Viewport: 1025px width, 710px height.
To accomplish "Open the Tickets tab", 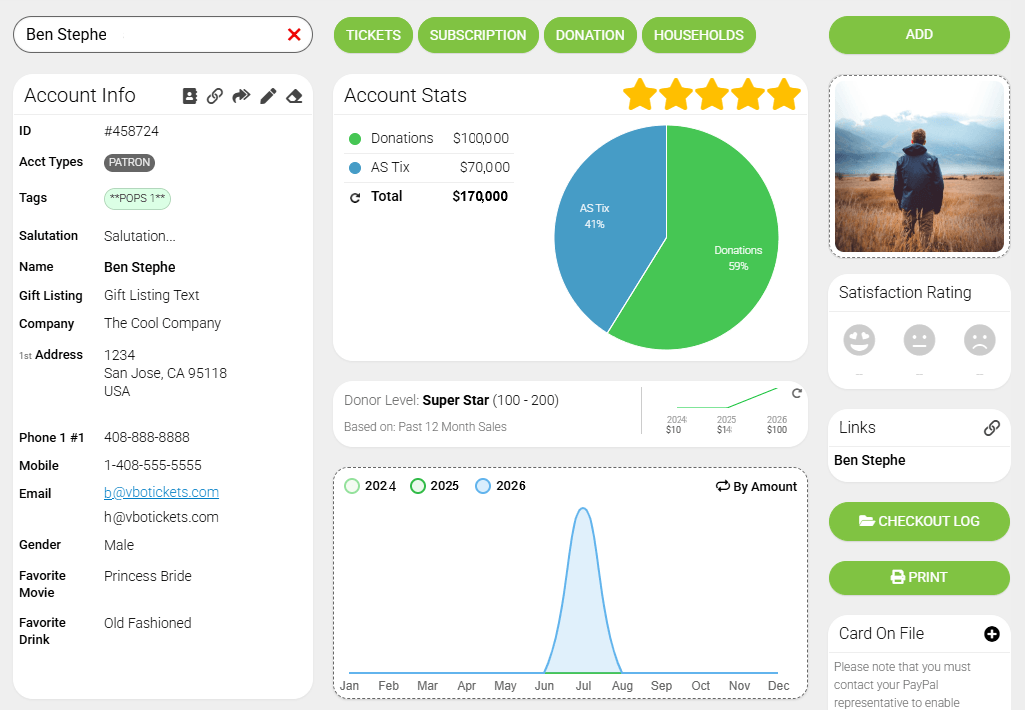I will click(373, 35).
